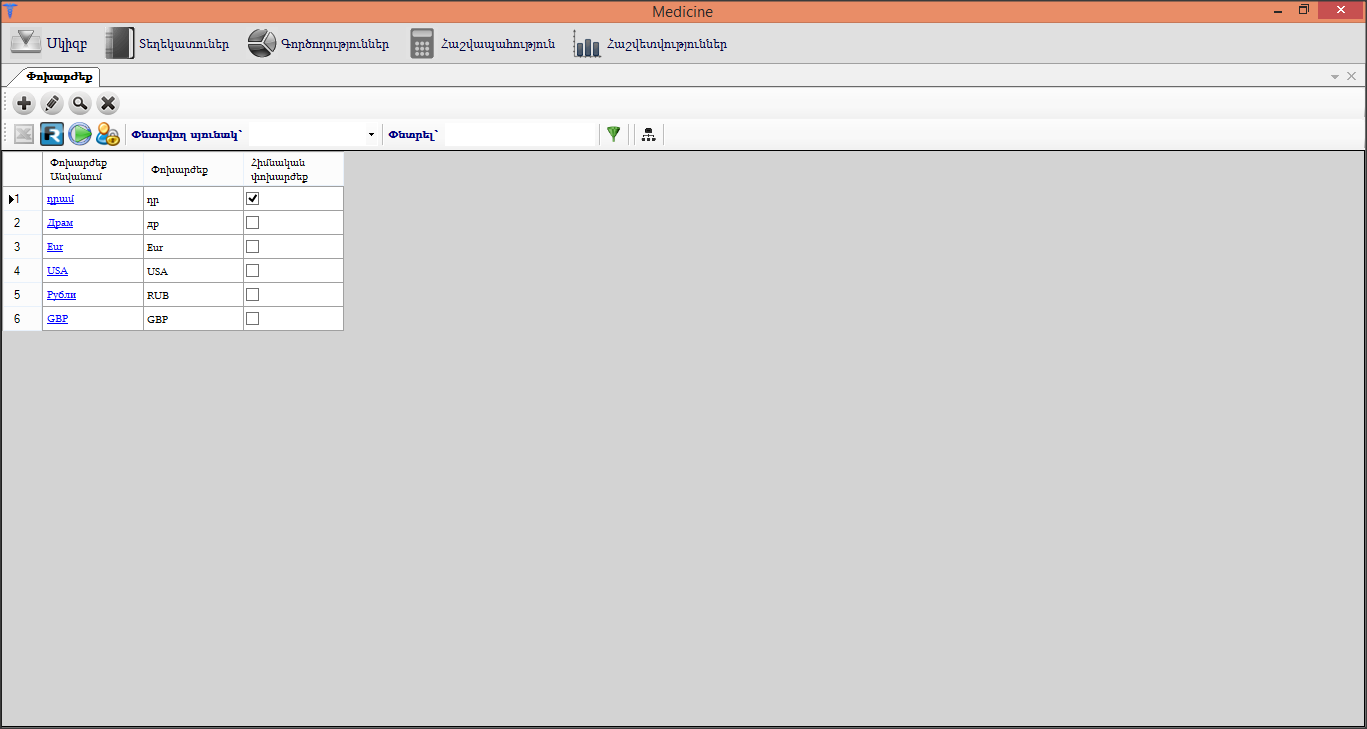
Task: Open the դրամ currency link
Action: click(x=59, y=199)
